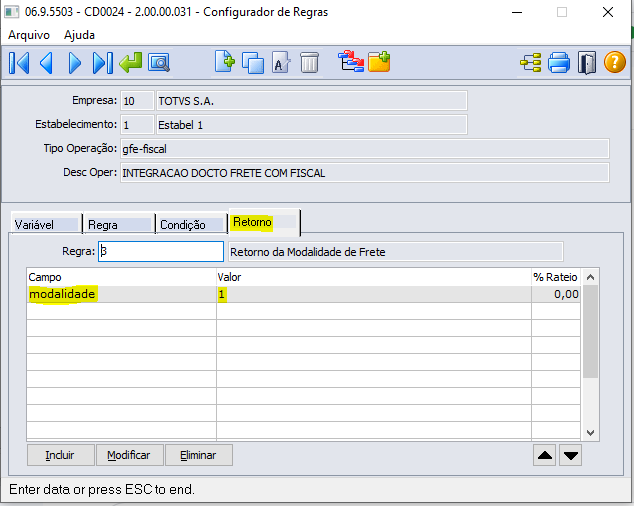The image size is (634, 506).
Task: Select the Retorno tab
Action: pos(264,222)
